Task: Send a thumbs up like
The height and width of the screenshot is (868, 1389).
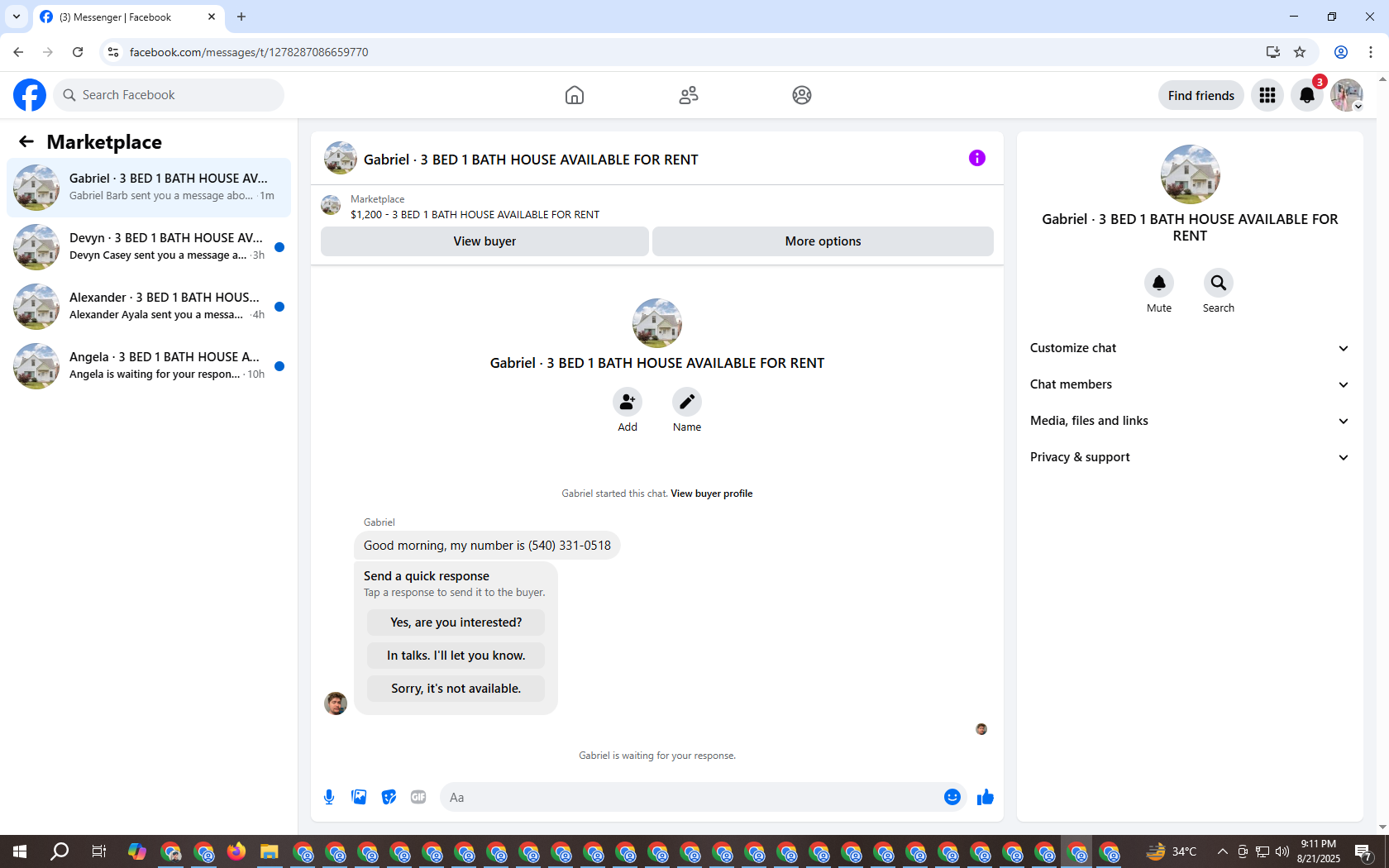Action: pos(986,797)
